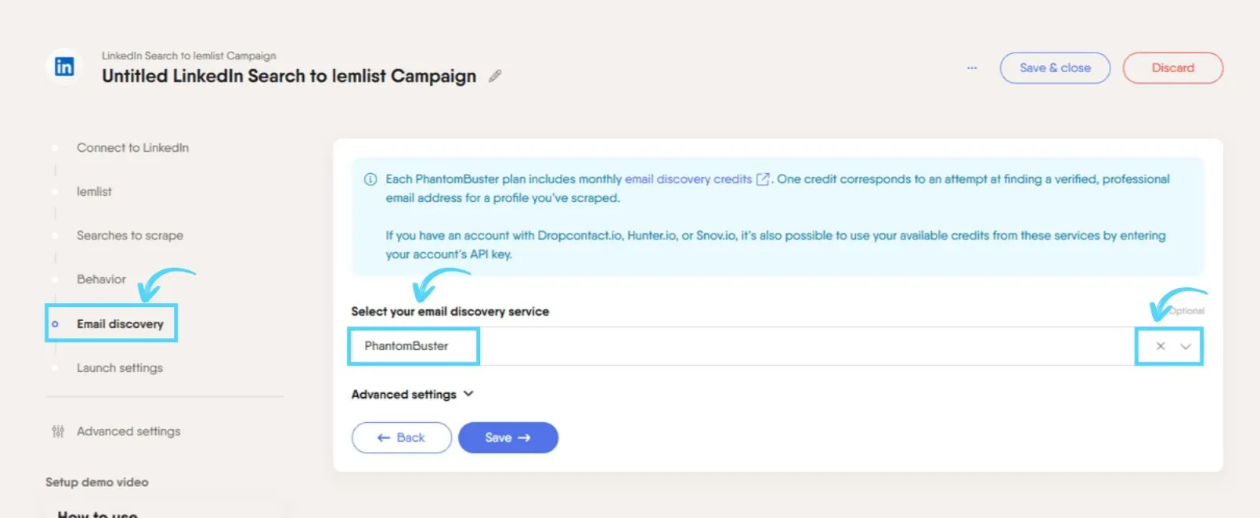Viewport: 1260px width, 518px height.
Task: Open the lemlist step in sidebar
Action: (94, 191)
